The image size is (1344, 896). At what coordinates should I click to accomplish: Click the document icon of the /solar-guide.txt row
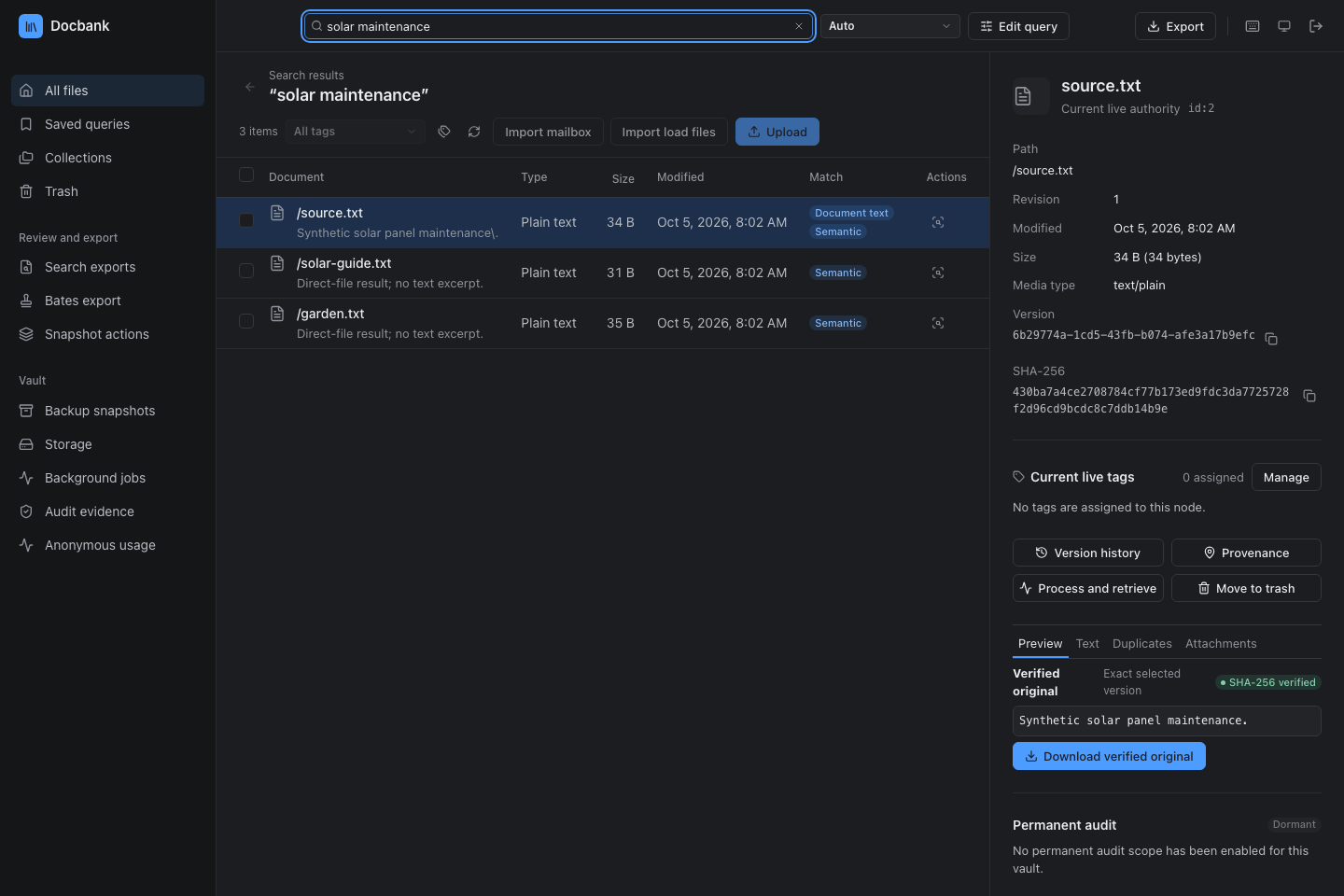277,263
